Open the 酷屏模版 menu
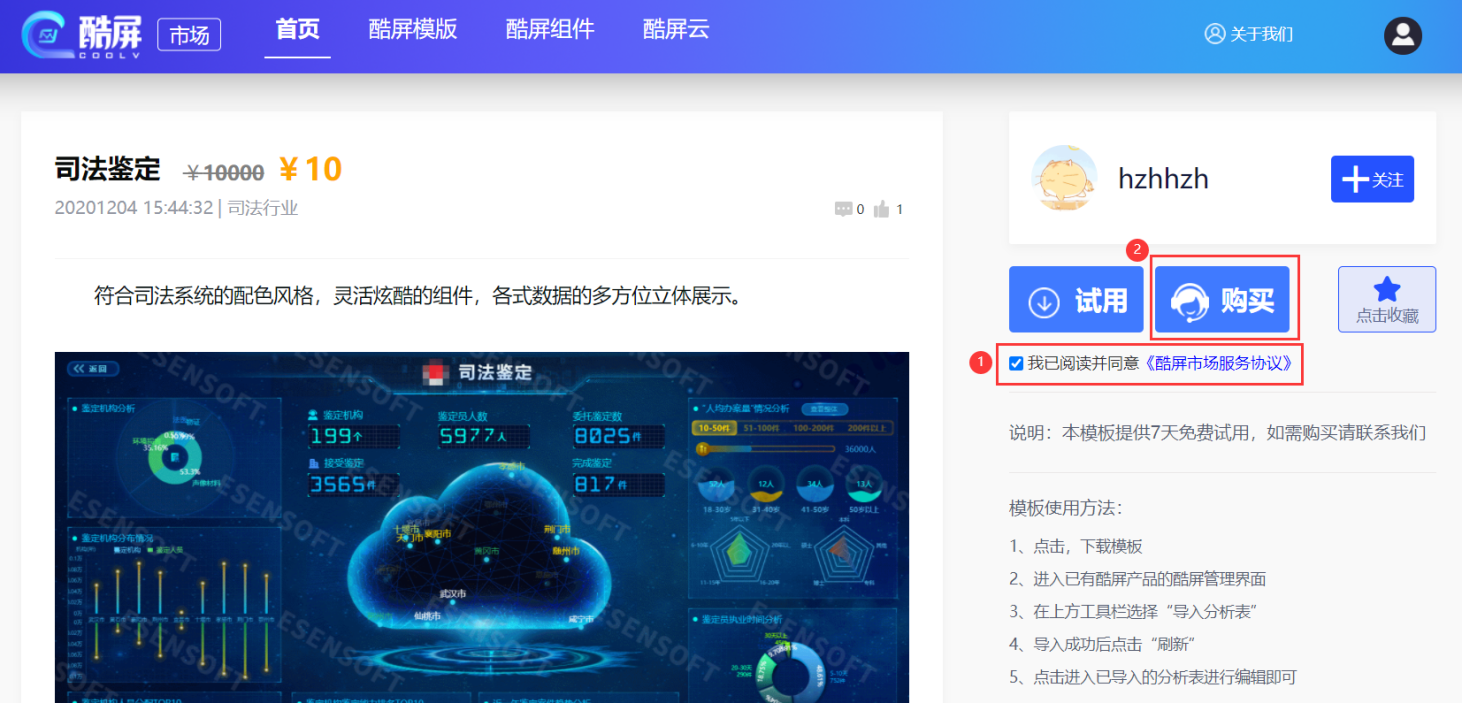The height and width of the screenshot is (703, 1462). (x=413, y=30)
